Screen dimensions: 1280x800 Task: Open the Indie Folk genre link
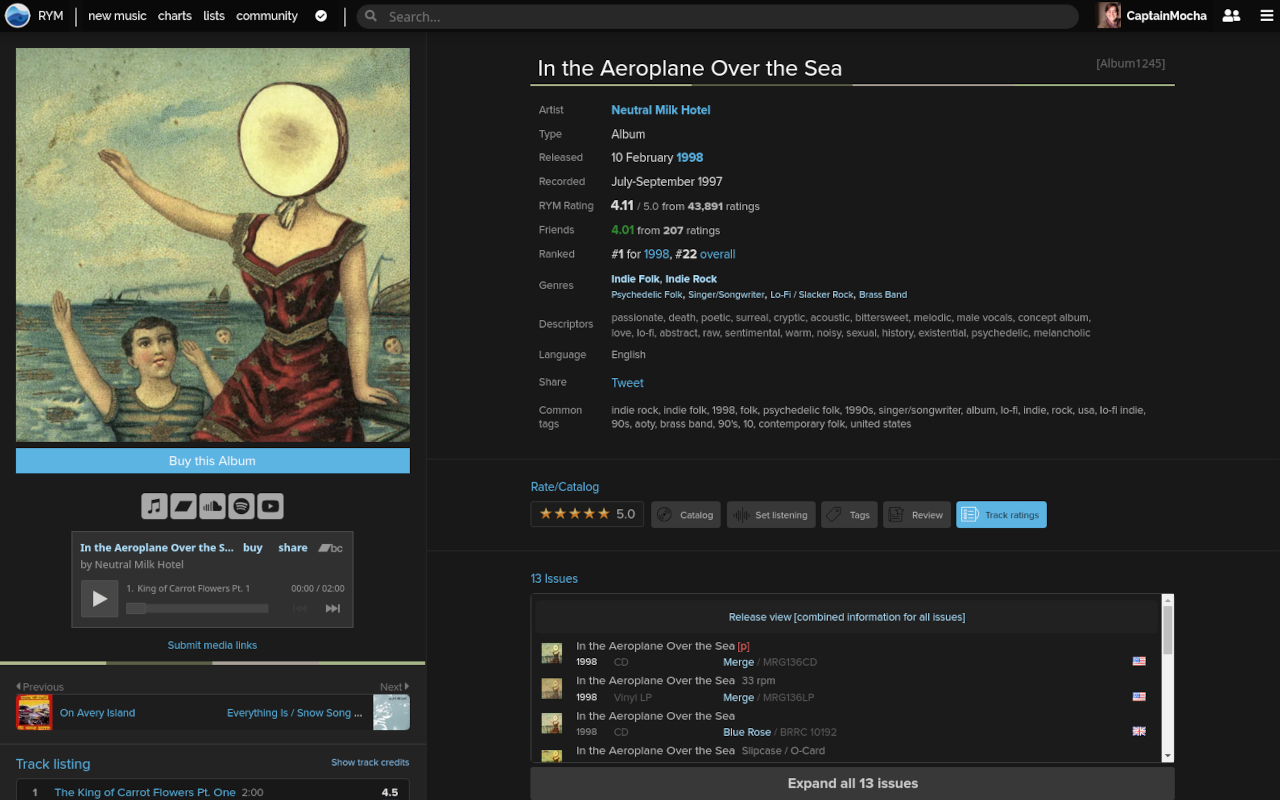click(x=636, y=279)
